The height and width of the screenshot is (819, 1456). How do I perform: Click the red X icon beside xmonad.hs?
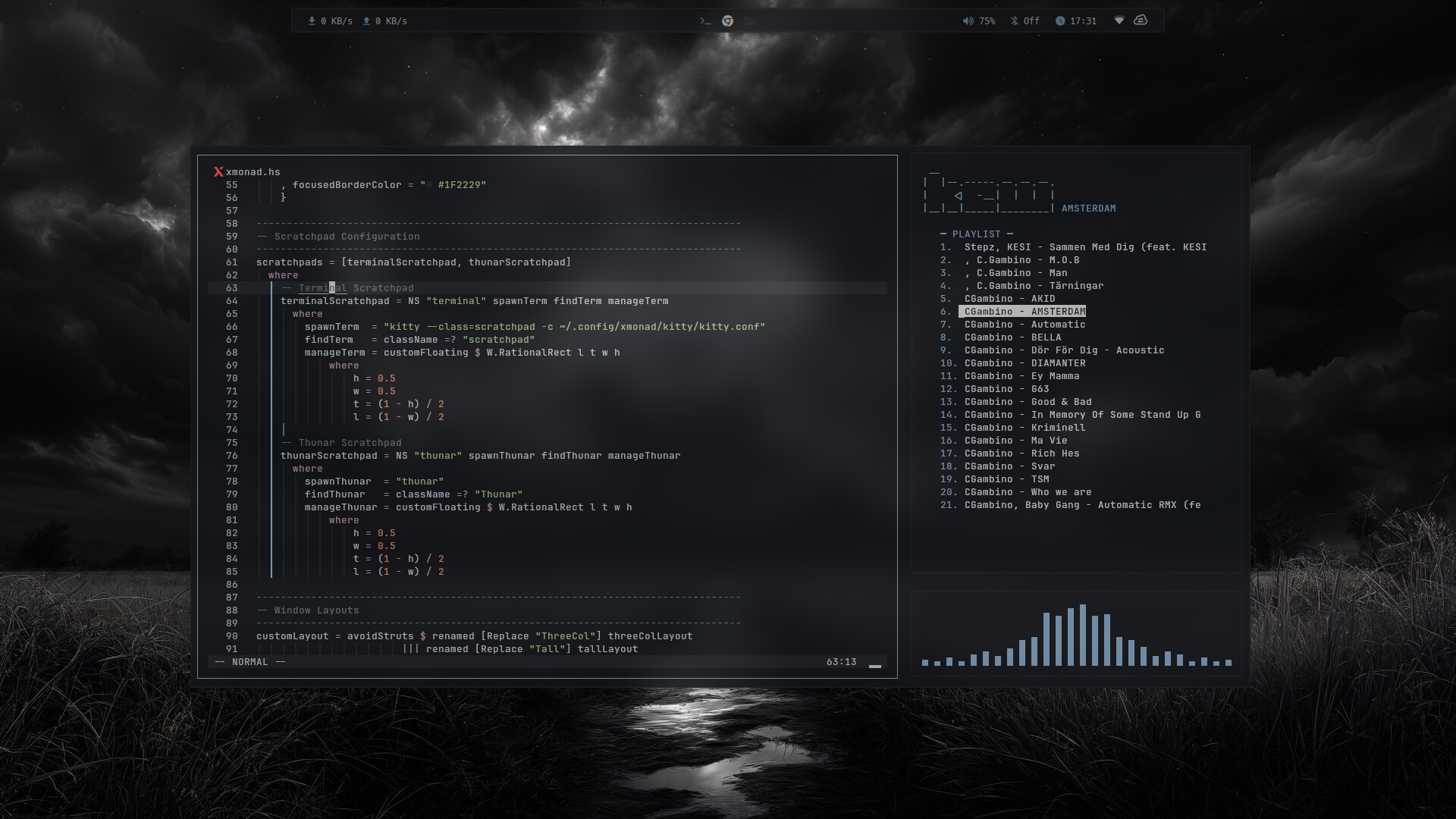pyautogui.click(x=218, y=172)
